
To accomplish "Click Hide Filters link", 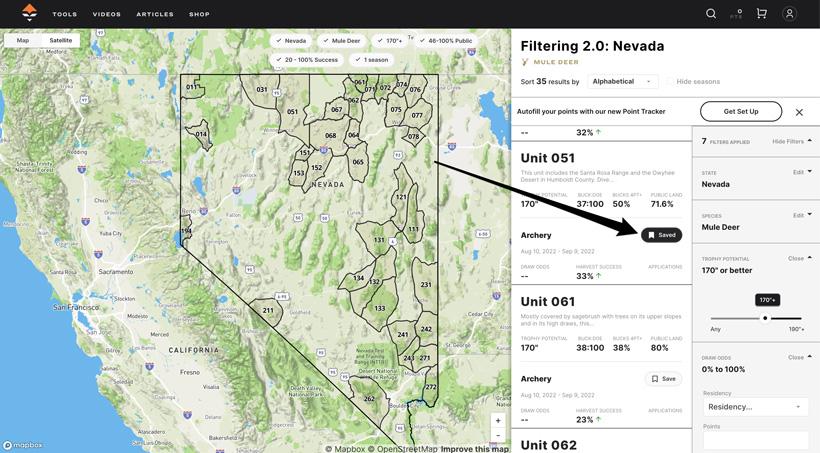I will point(791,141).
